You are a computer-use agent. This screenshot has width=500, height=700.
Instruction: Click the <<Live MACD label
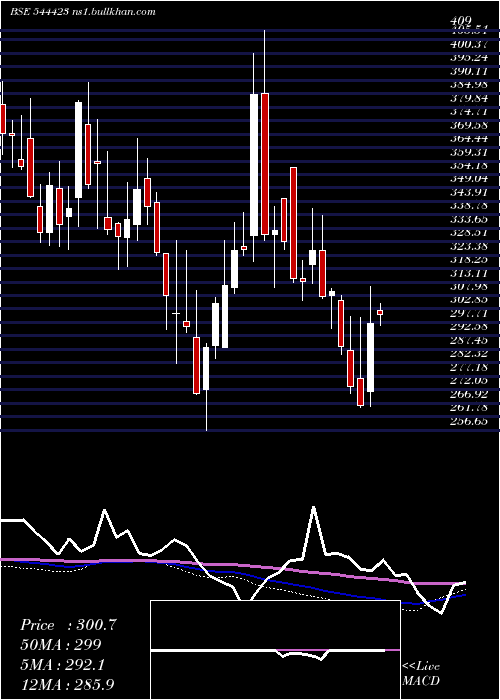[421, 673]
